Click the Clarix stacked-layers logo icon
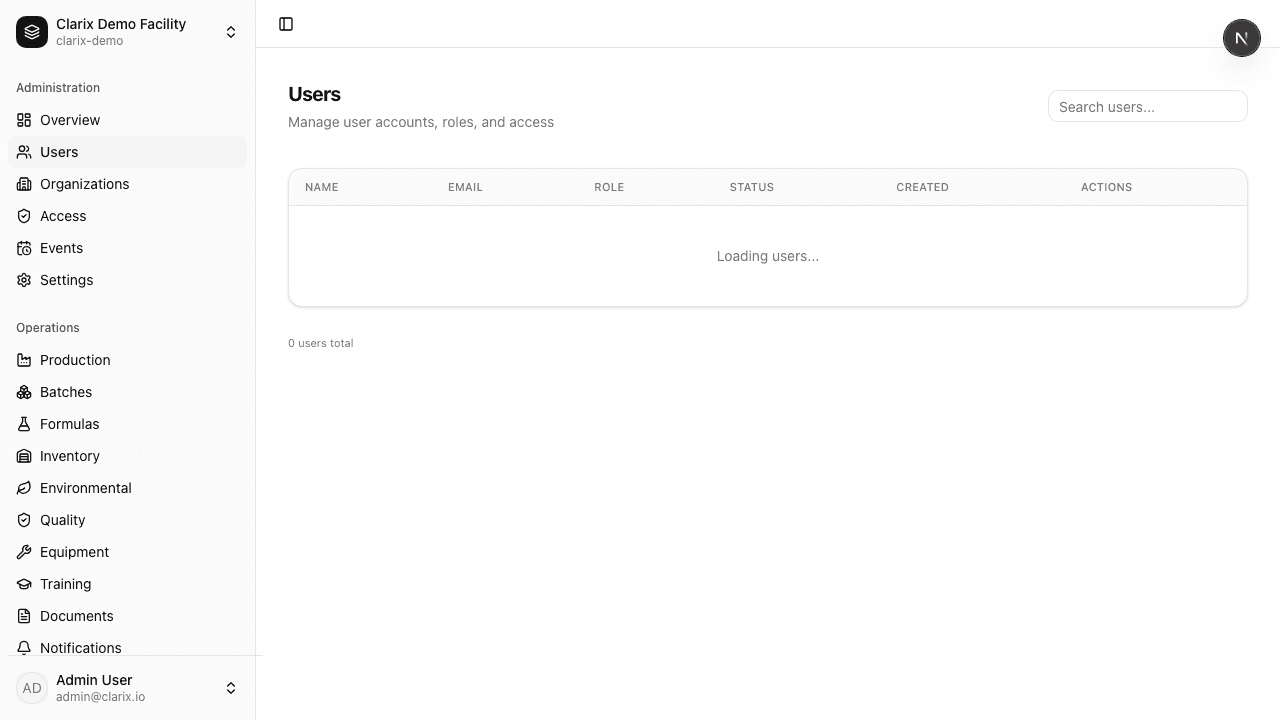This screenshot has height=720, width=1280. (32, 32)
